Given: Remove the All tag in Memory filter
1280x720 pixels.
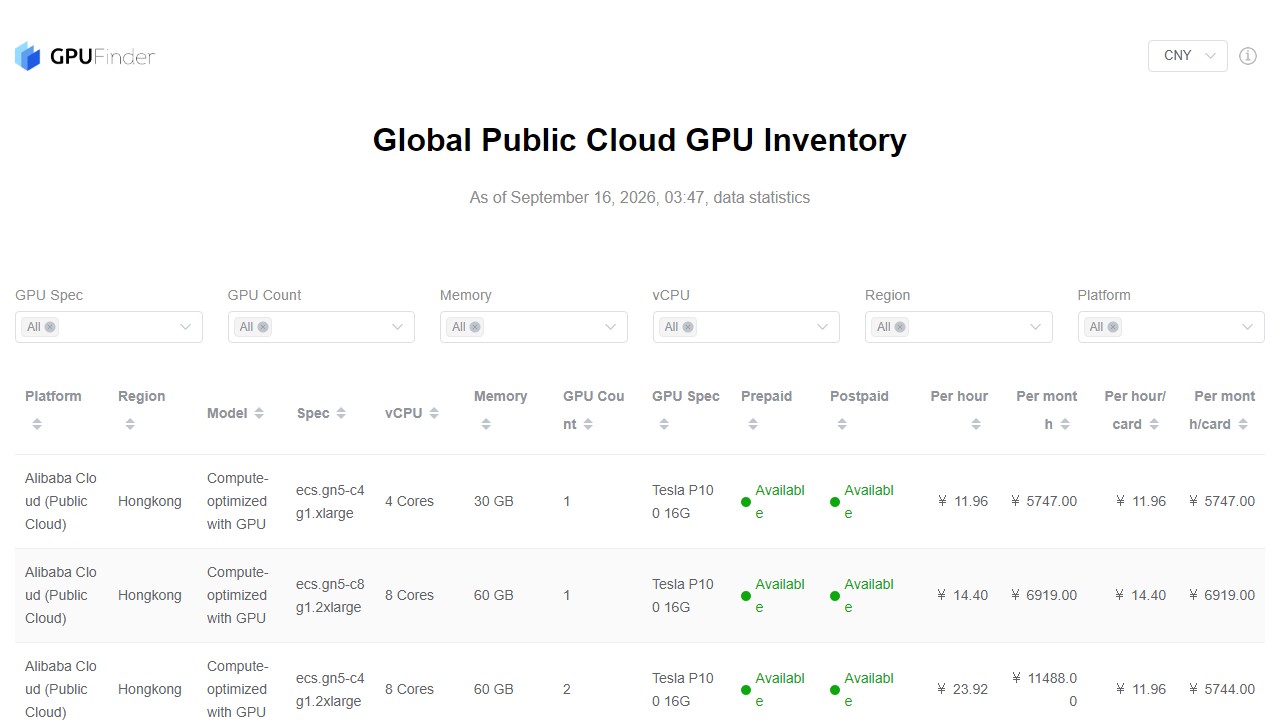Looking at the screenshot, I should click(475, 327).
